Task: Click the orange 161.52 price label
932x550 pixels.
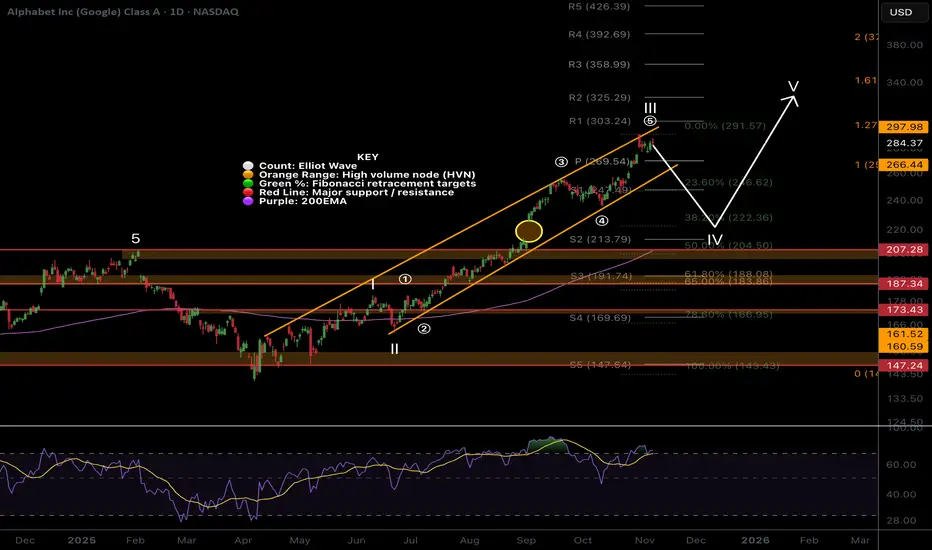Action: tap(904, 334)
